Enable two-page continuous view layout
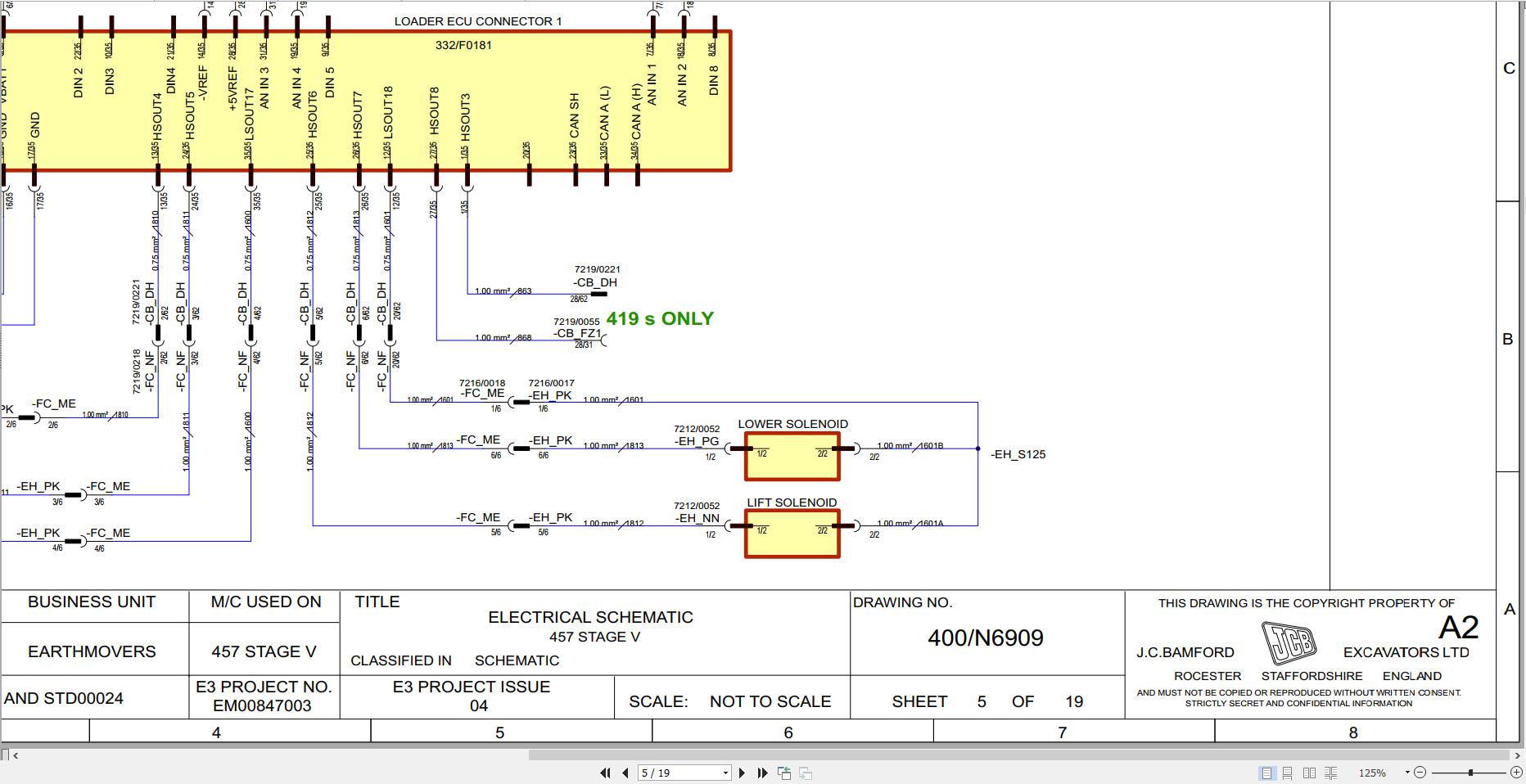The height and width of the screenshot is (784, 1526). pos(1332,773)
